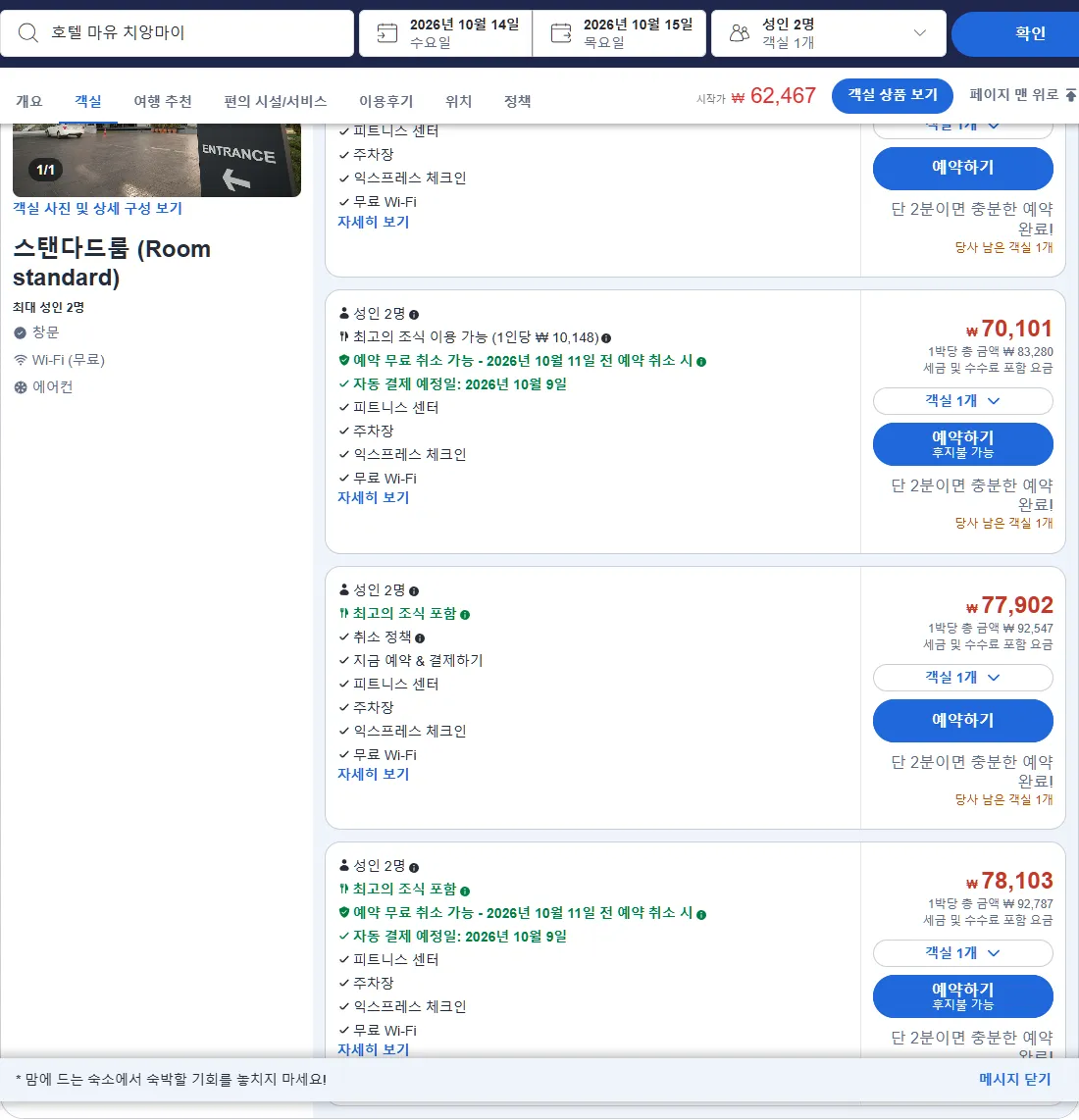Click the fork-knife breakfast icon in ₩70,101 offer
The height and width of the screenshot is (1120, 1079).
click(x=343, y=336)
